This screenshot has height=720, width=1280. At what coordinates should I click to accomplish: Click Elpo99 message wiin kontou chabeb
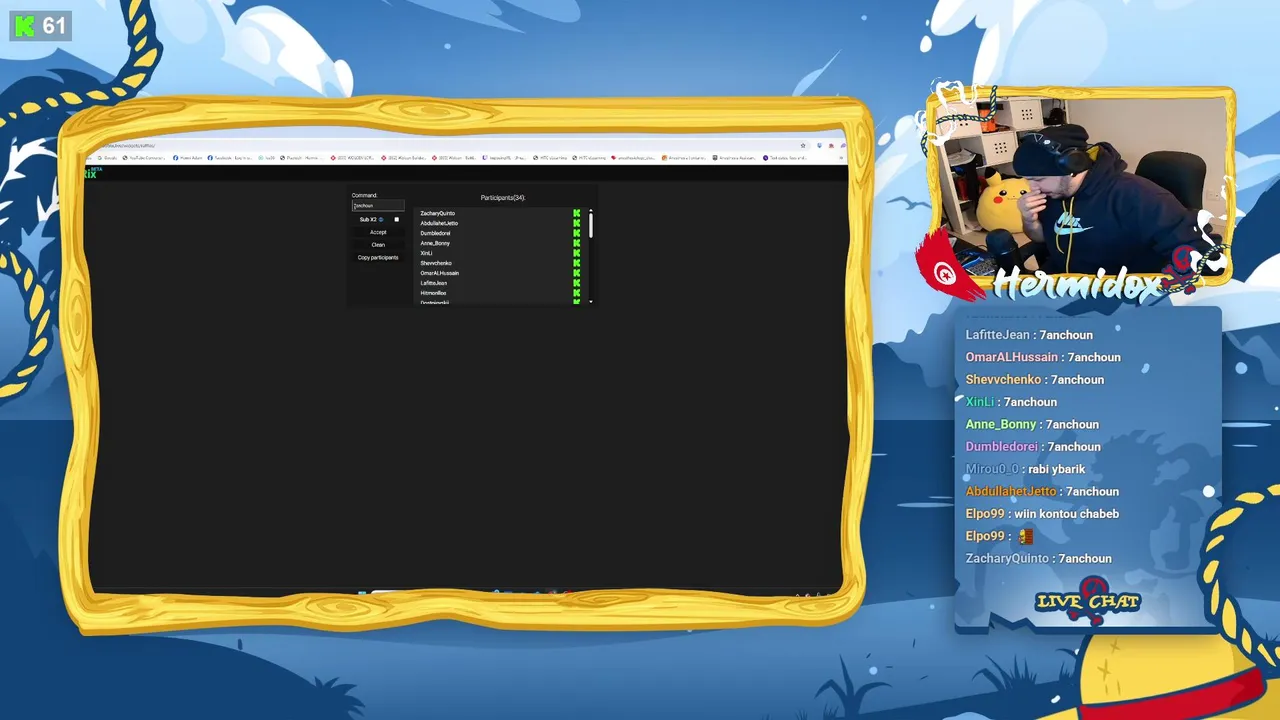(1042, 514)
